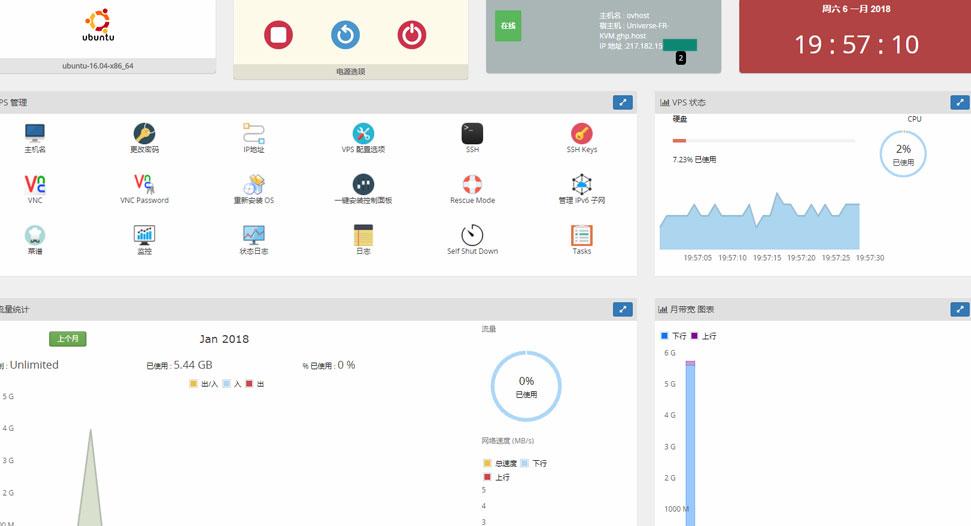Expand the VPS 状态 panel

(959, 102)
